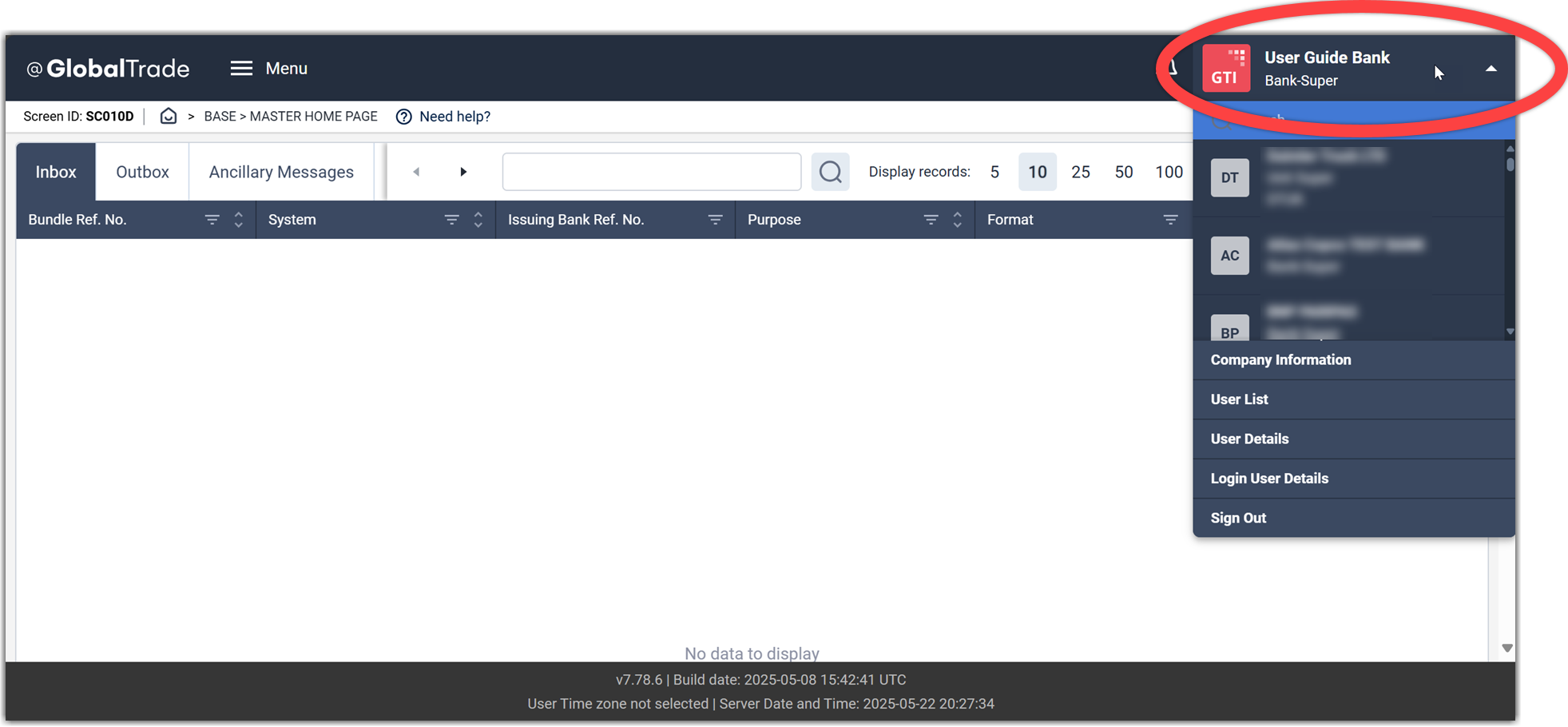Select the DT company entry

(x=1349, y=177)
